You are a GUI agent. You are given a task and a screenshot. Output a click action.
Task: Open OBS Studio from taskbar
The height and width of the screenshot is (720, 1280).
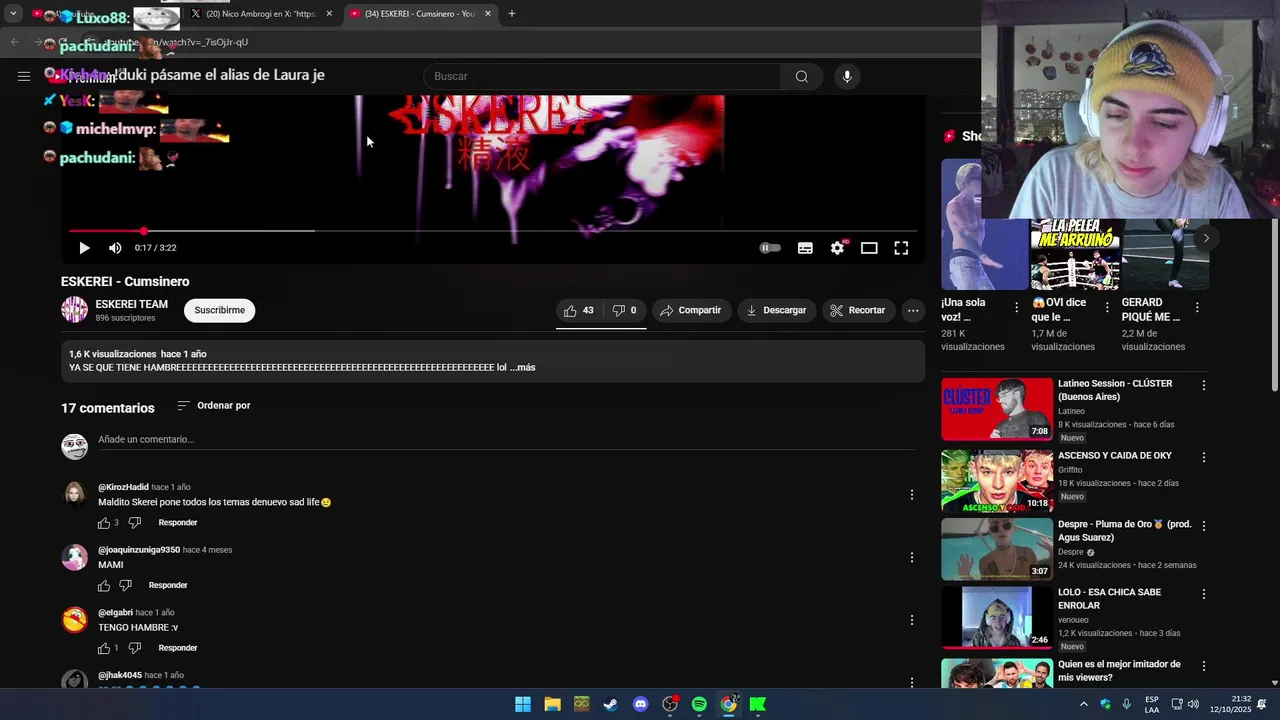tap(670, 705)
